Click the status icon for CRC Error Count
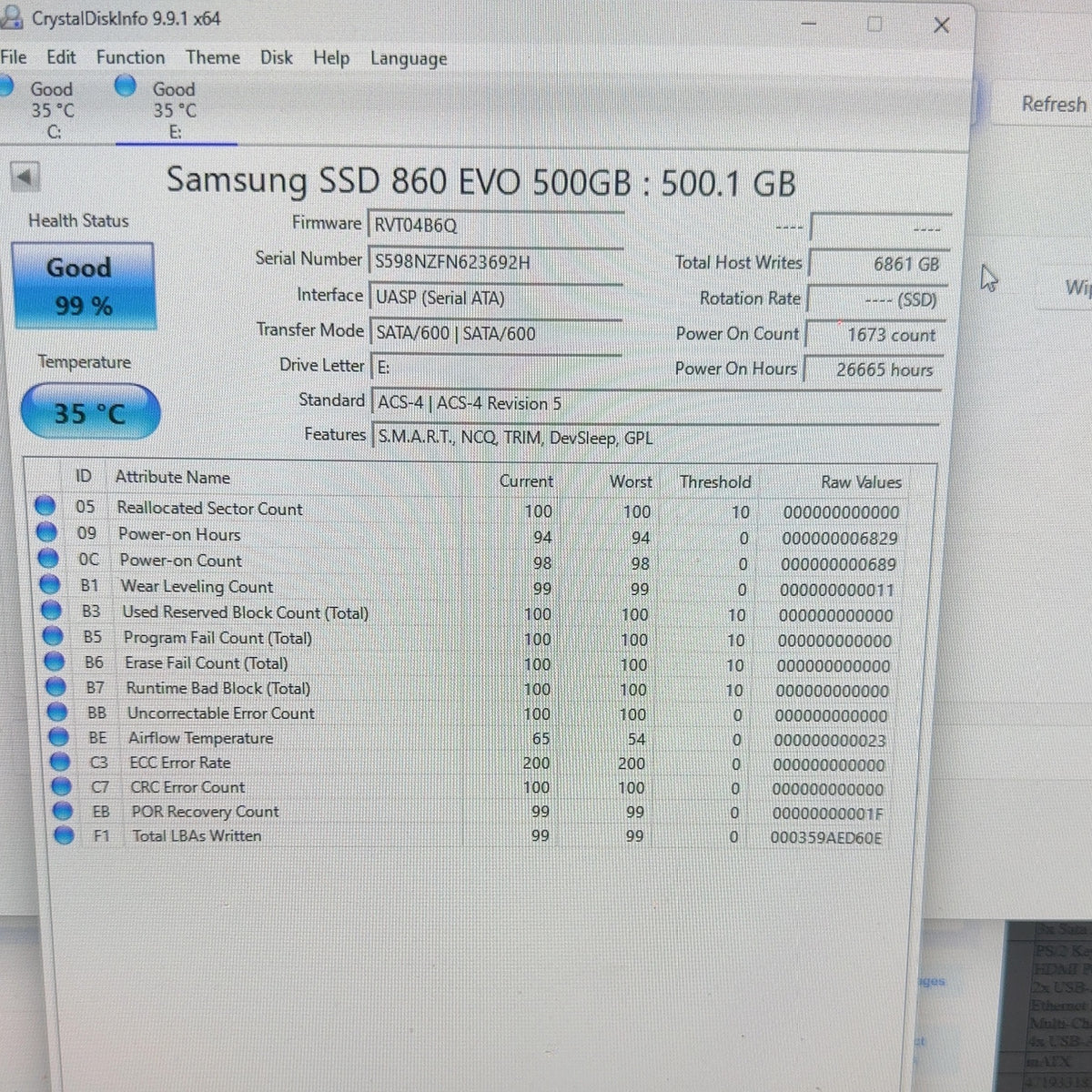Screen dimensions: 1092x1092 pos(62,785)
